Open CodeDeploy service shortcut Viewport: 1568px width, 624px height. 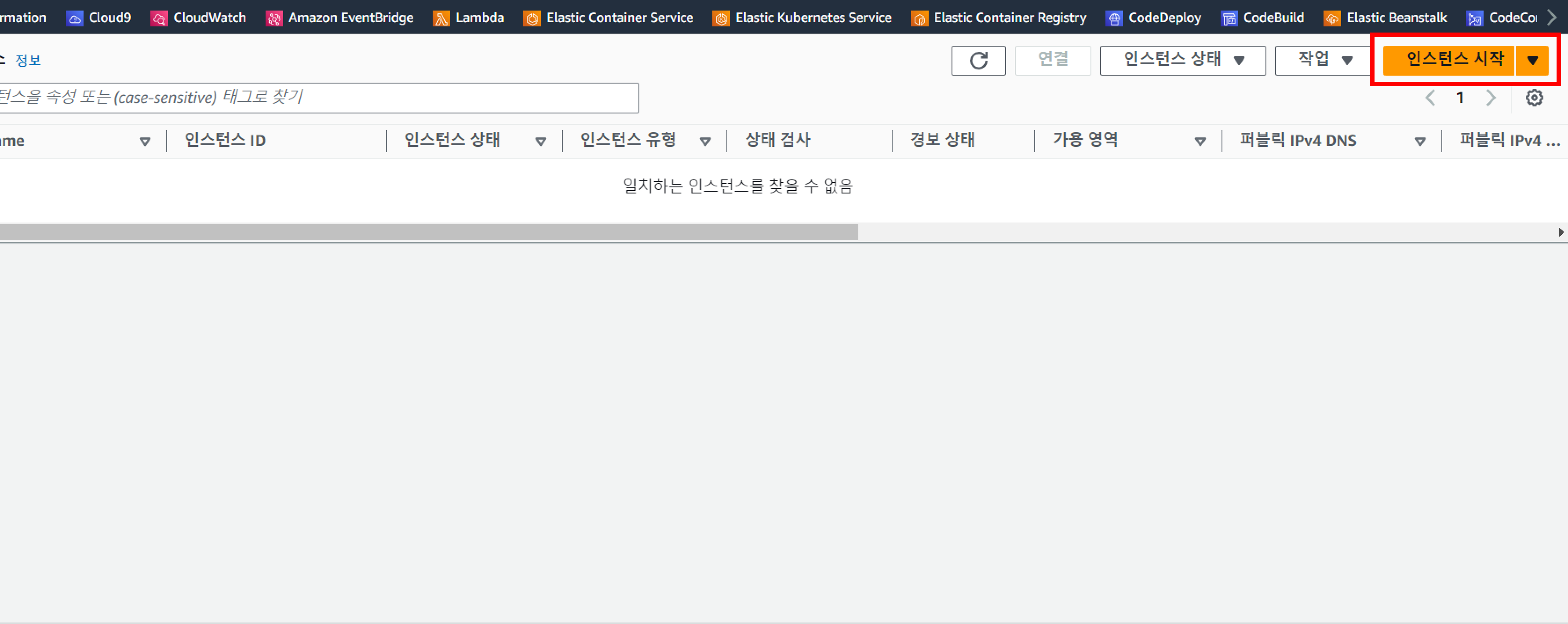[1153, 18]
